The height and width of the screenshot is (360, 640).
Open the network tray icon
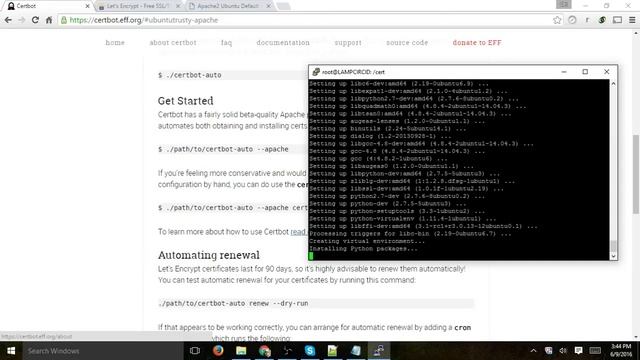pyautogui.click(x=549, y=351)
